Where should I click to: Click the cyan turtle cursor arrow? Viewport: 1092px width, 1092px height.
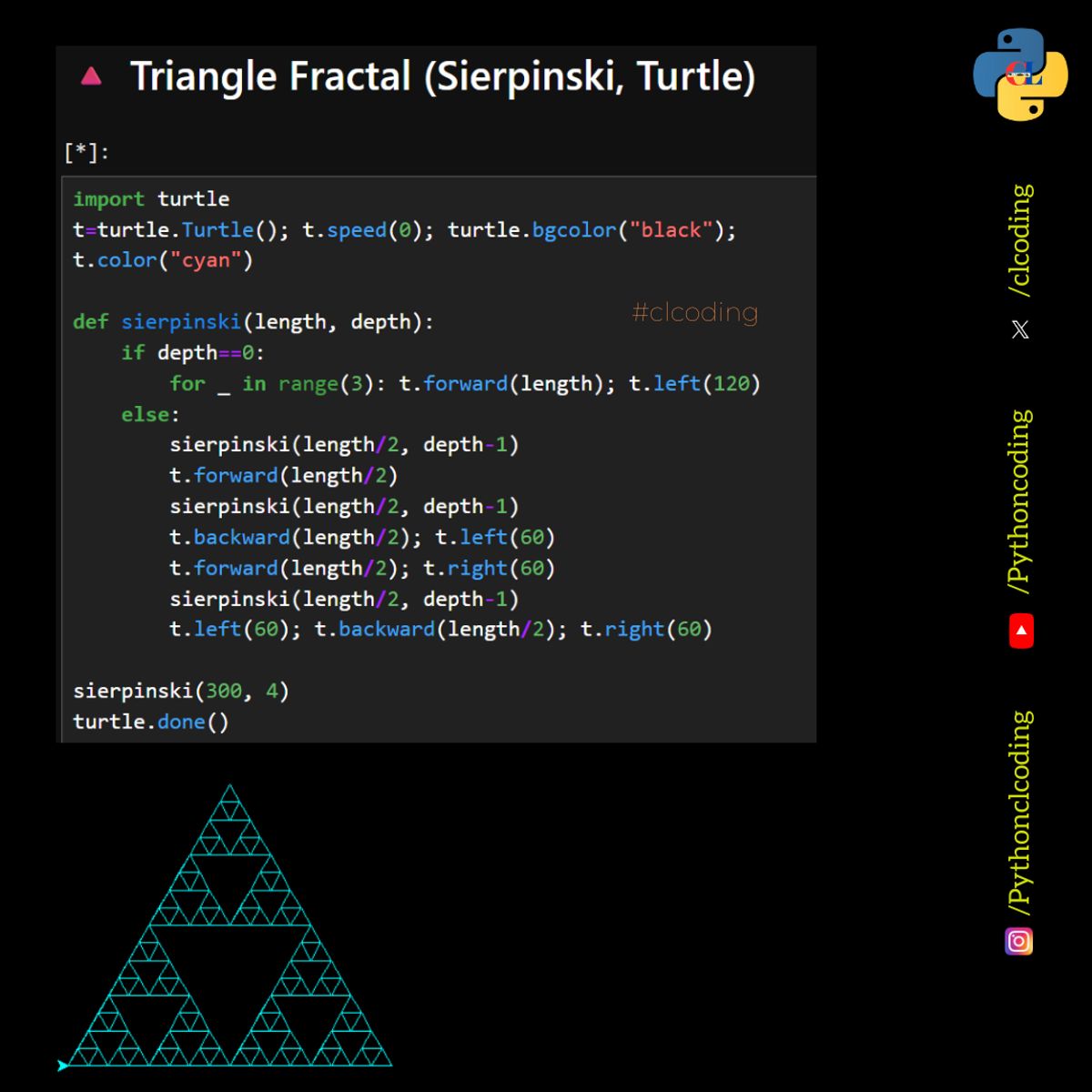[60, 1064]
